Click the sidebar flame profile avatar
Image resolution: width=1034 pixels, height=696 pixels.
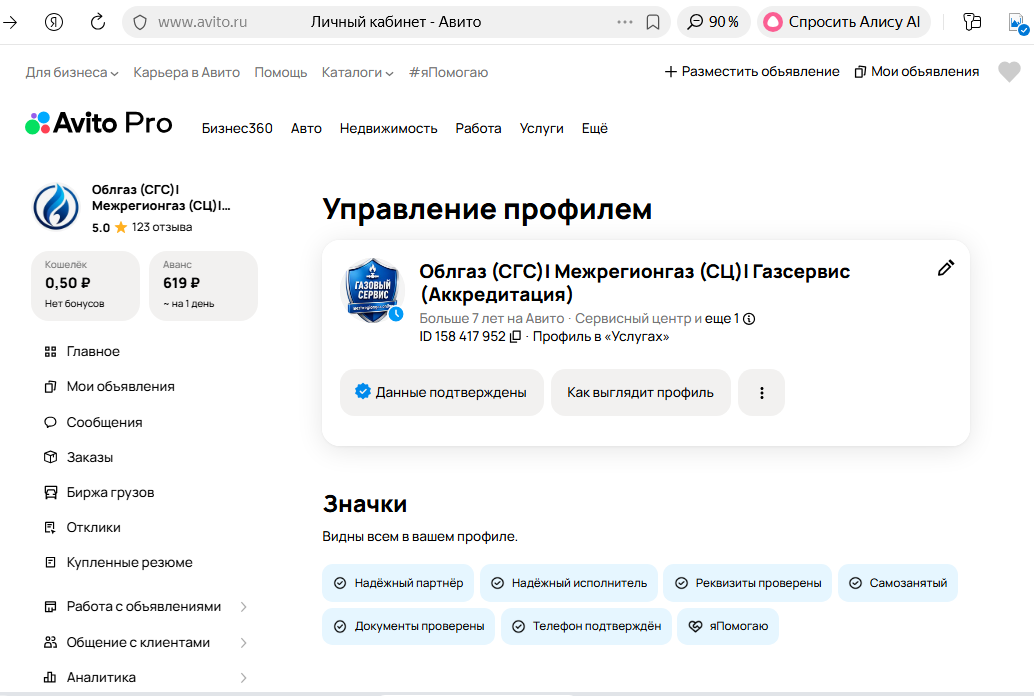point(56,206)
